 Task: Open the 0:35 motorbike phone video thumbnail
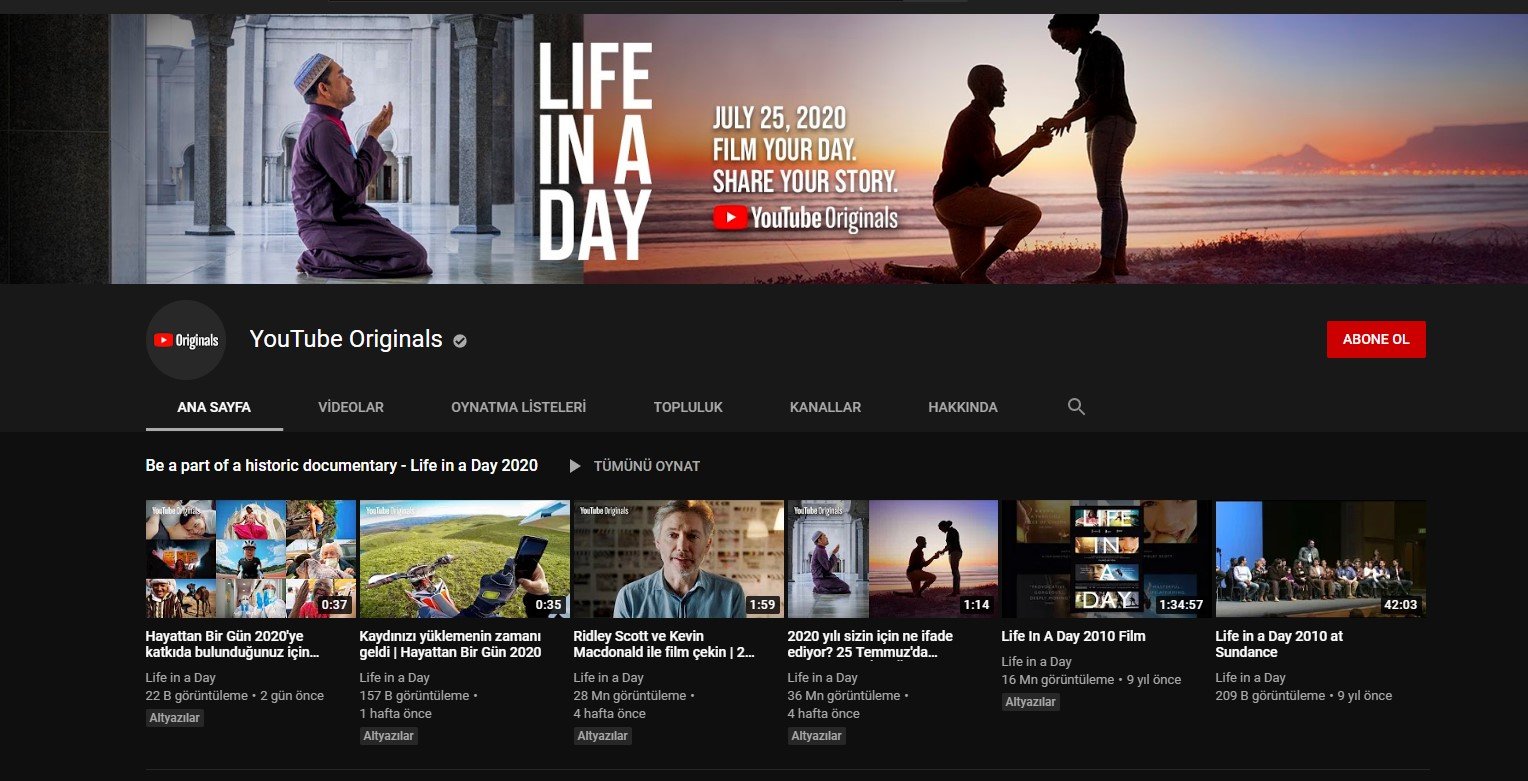click(464, 559)
